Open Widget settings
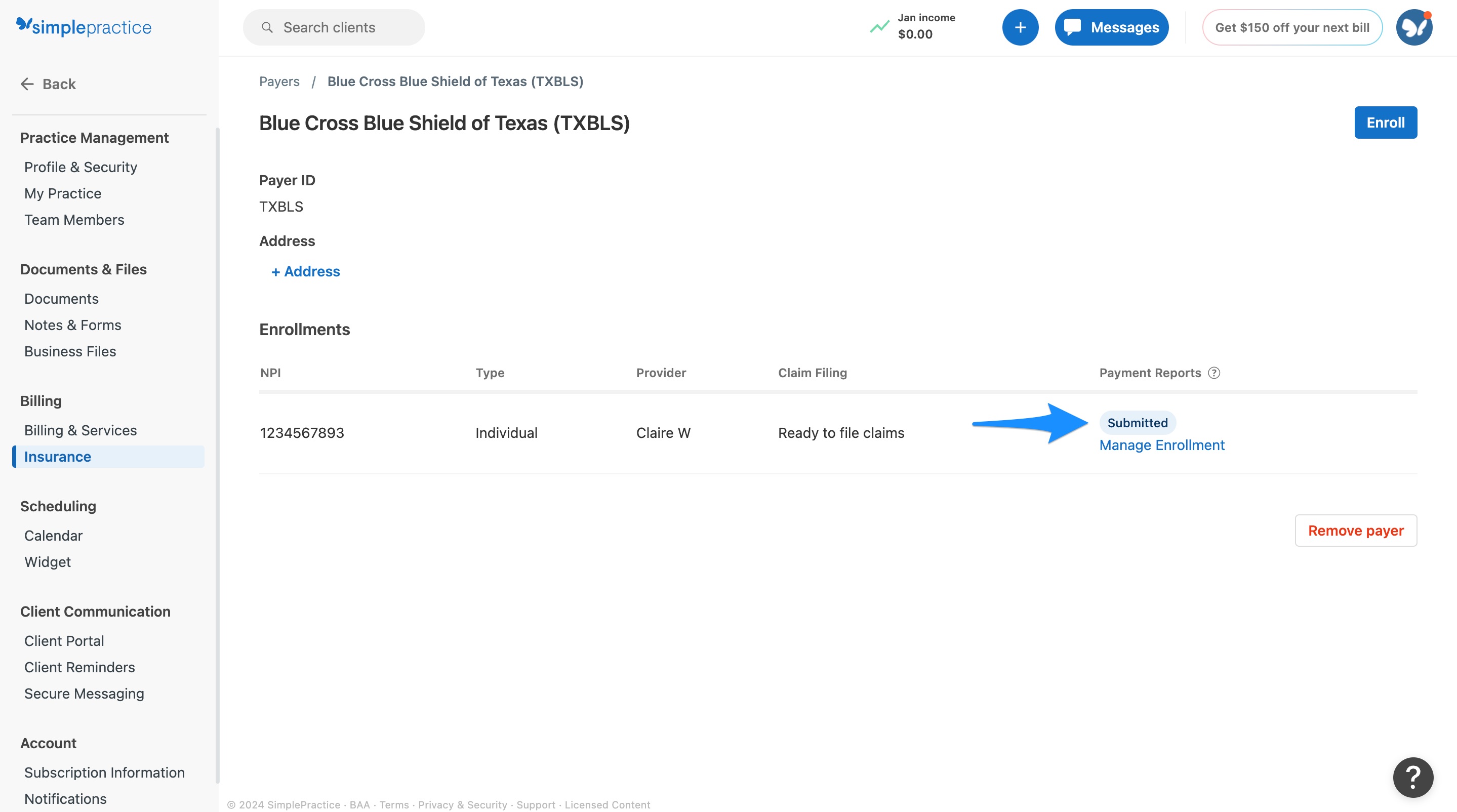 pos(48,562)
